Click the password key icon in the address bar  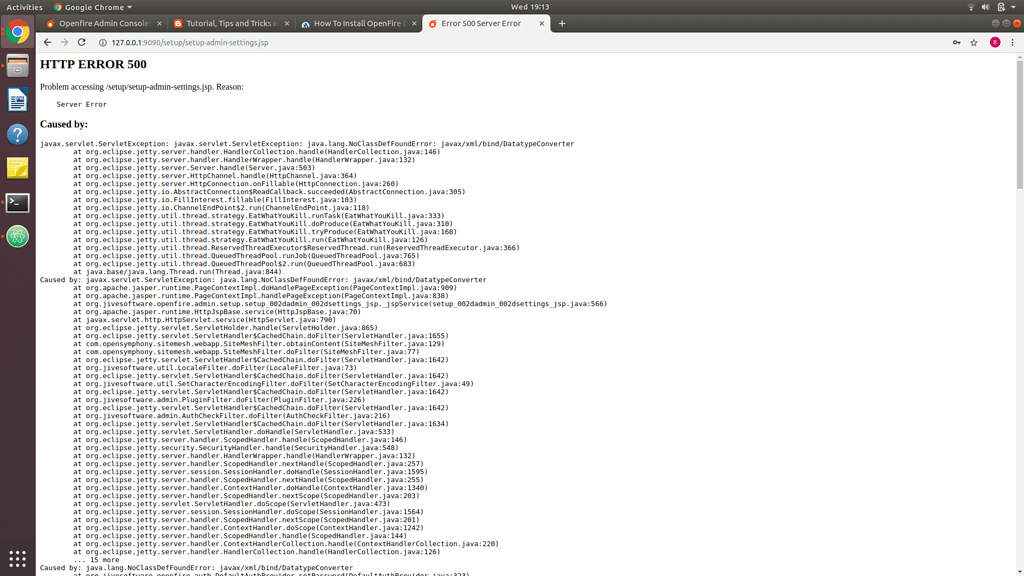point(957,42)
